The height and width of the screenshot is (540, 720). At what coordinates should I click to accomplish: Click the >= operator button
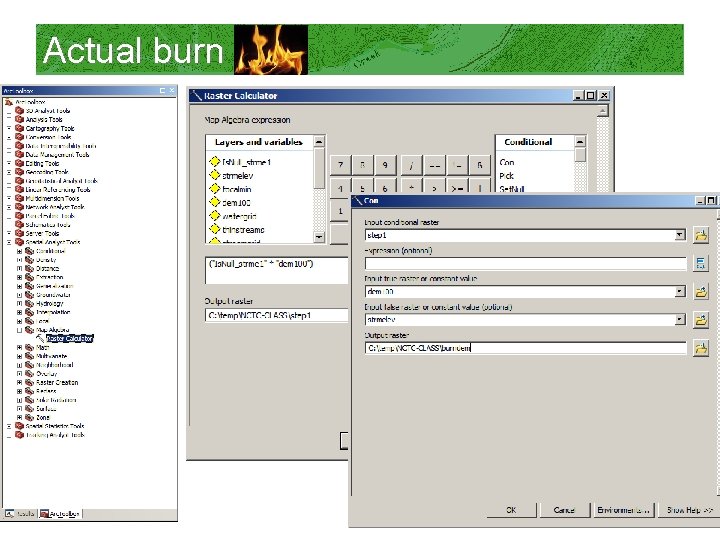tap(457, 188)
